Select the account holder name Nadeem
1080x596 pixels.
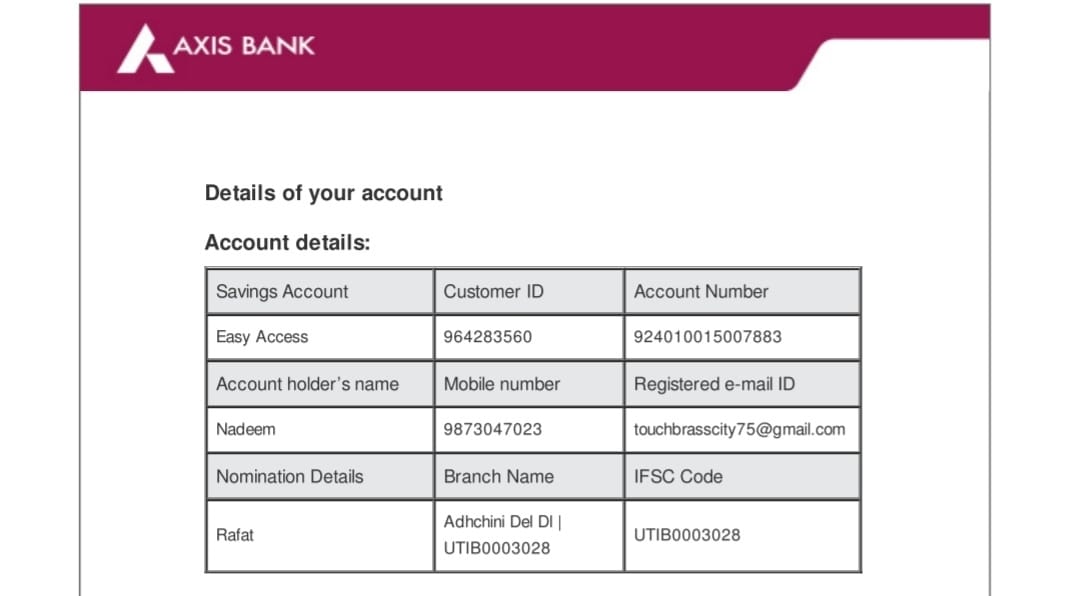(246, 429)
